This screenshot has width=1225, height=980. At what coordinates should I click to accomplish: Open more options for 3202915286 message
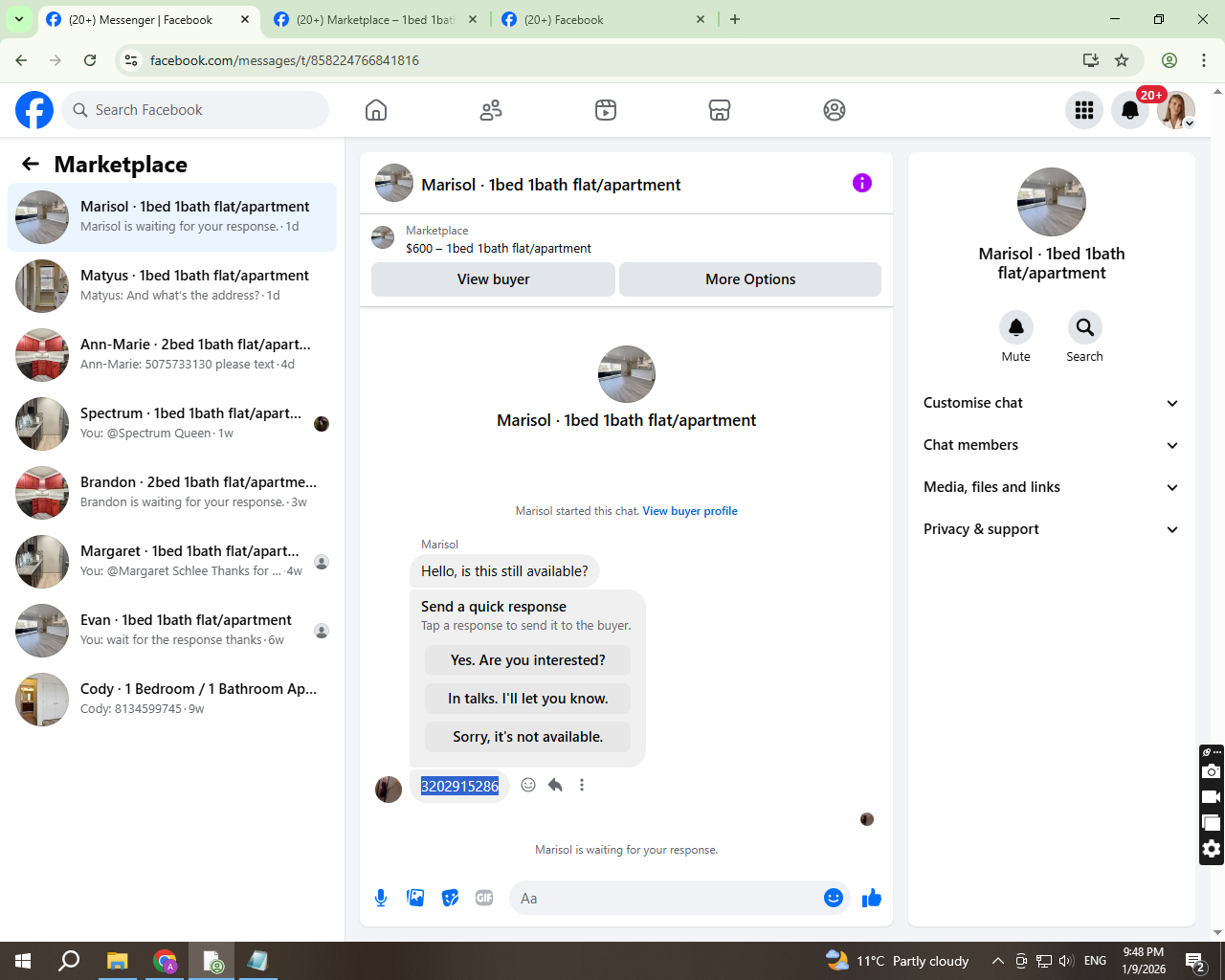pos(582,785)
